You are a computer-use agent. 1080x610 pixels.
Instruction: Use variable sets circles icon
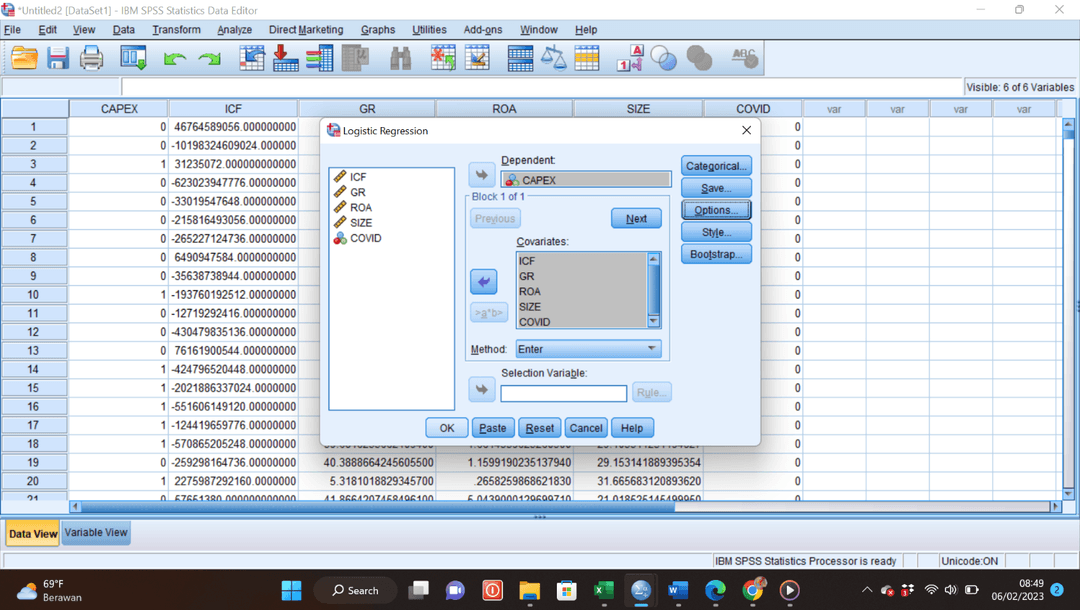664,59
